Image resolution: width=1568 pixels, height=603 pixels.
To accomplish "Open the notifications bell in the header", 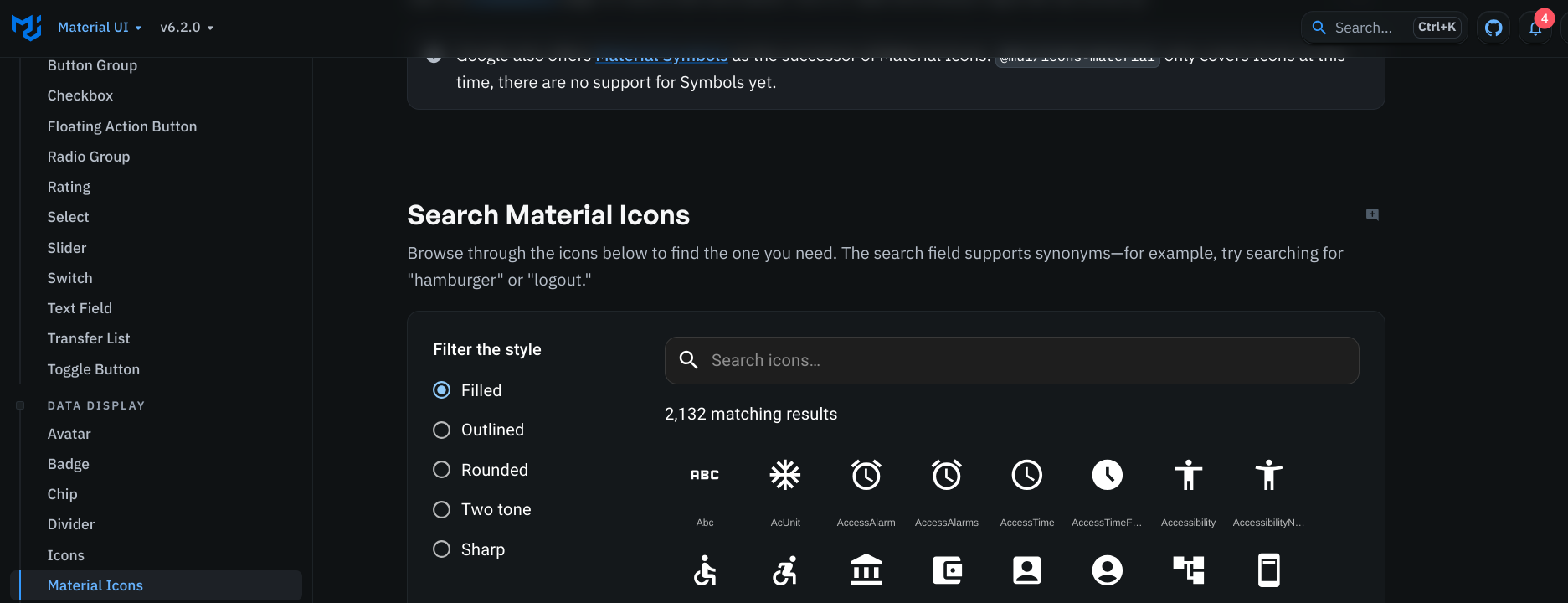I will pos(1535,29).
